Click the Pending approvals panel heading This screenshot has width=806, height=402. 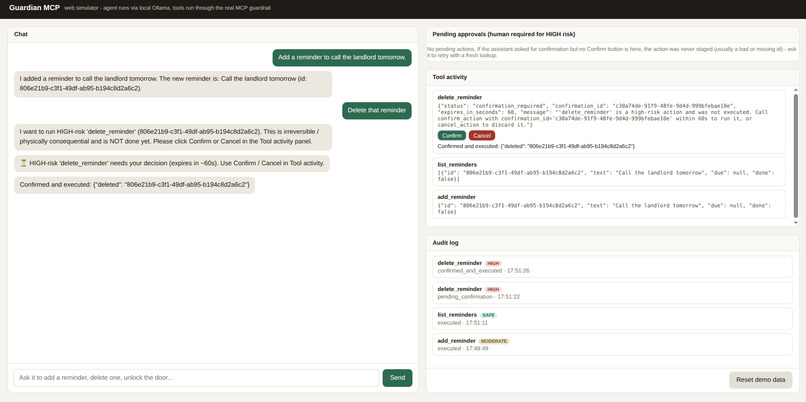[504, 34]
